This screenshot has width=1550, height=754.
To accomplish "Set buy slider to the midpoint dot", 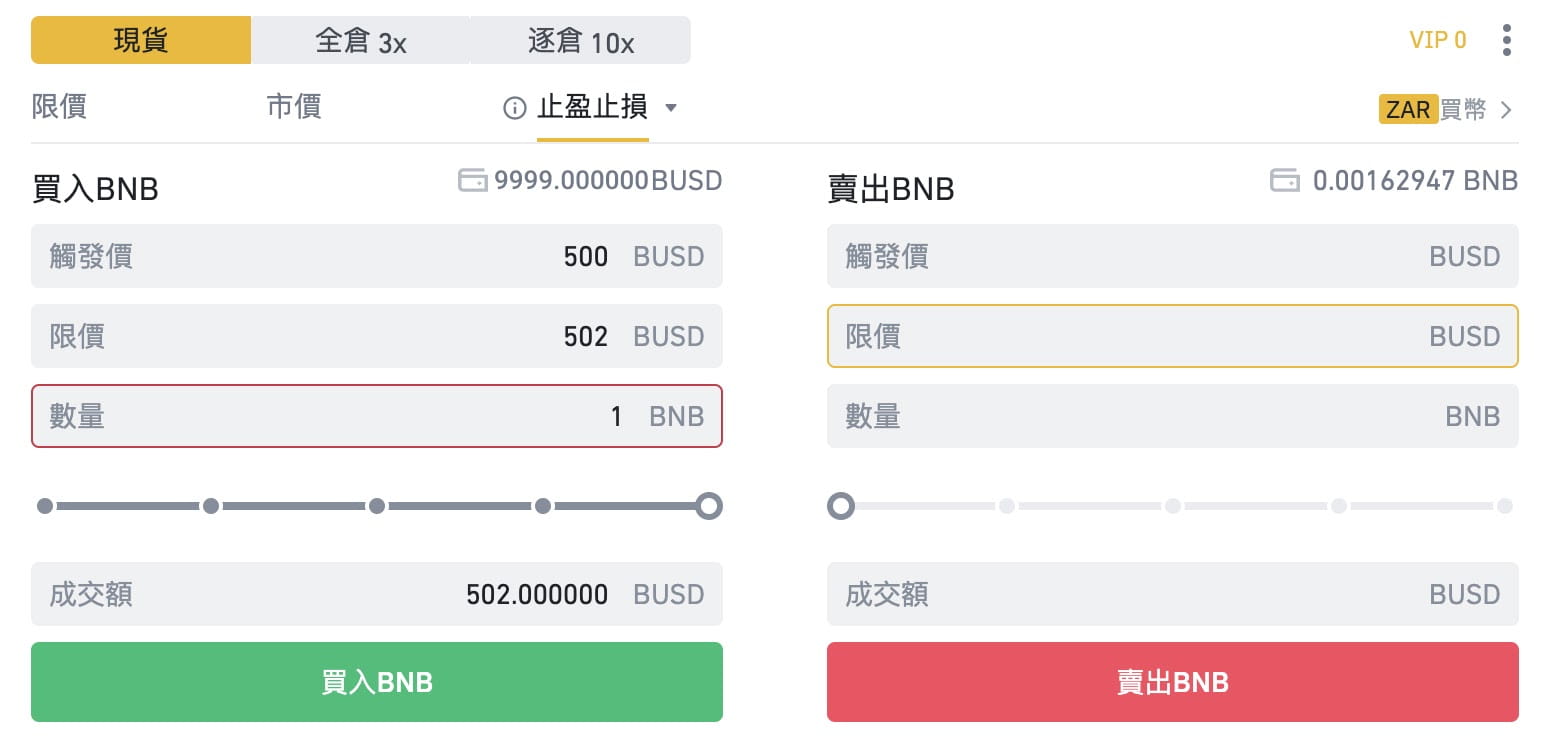I will 377,506.
